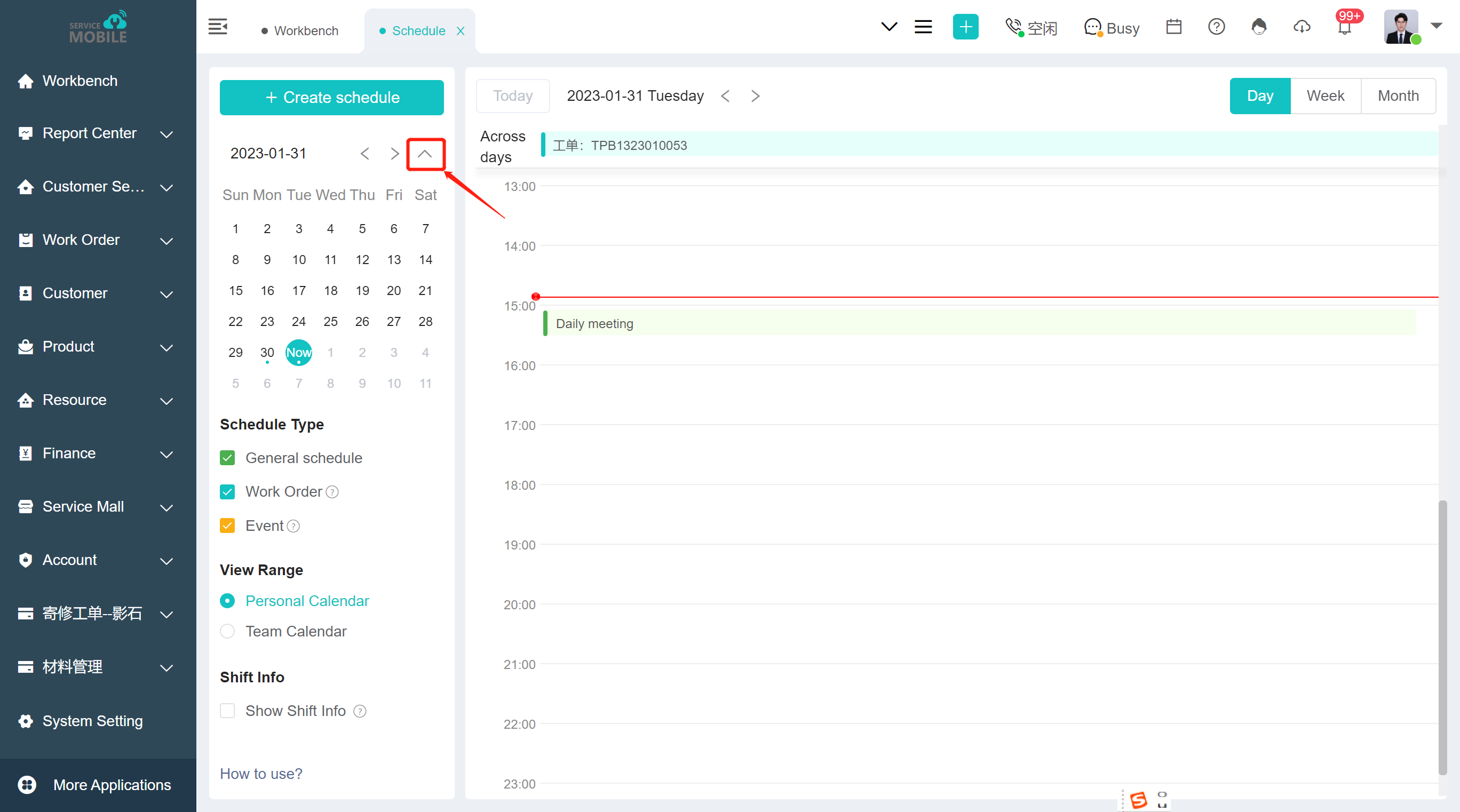Viewport: 1460px width, 812px height.
Task: Enable the Show Shift Info checkbox
Action: [227, 711]
